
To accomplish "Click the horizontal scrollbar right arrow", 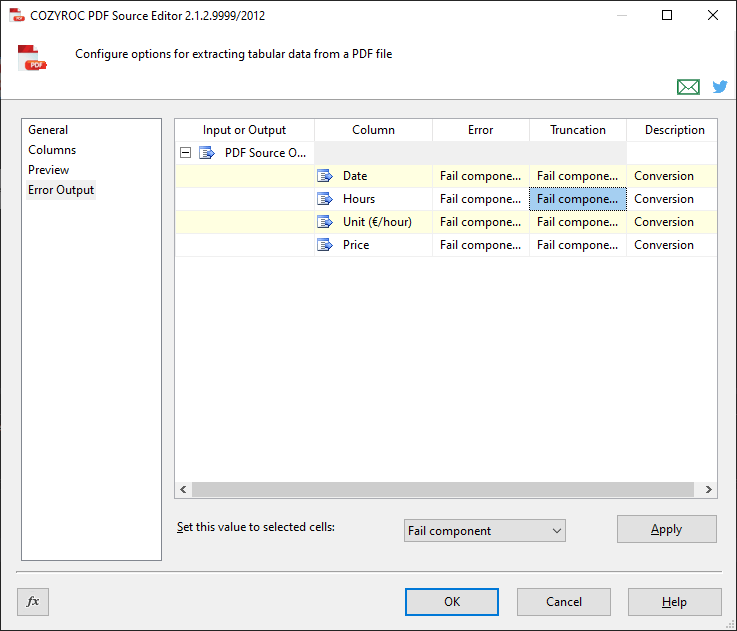I will [x=709, y=490].
